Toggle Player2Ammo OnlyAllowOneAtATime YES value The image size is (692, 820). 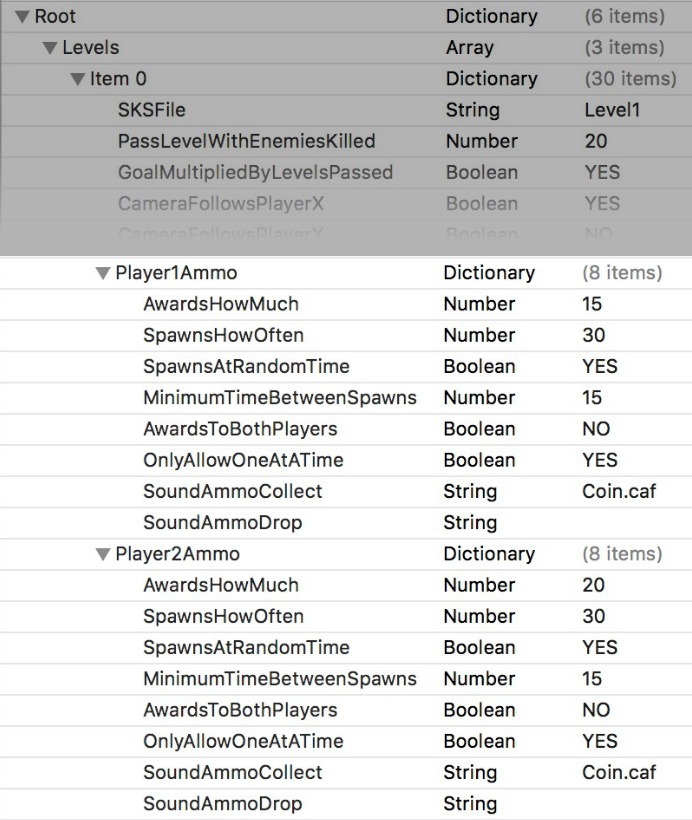coord(600,741)
